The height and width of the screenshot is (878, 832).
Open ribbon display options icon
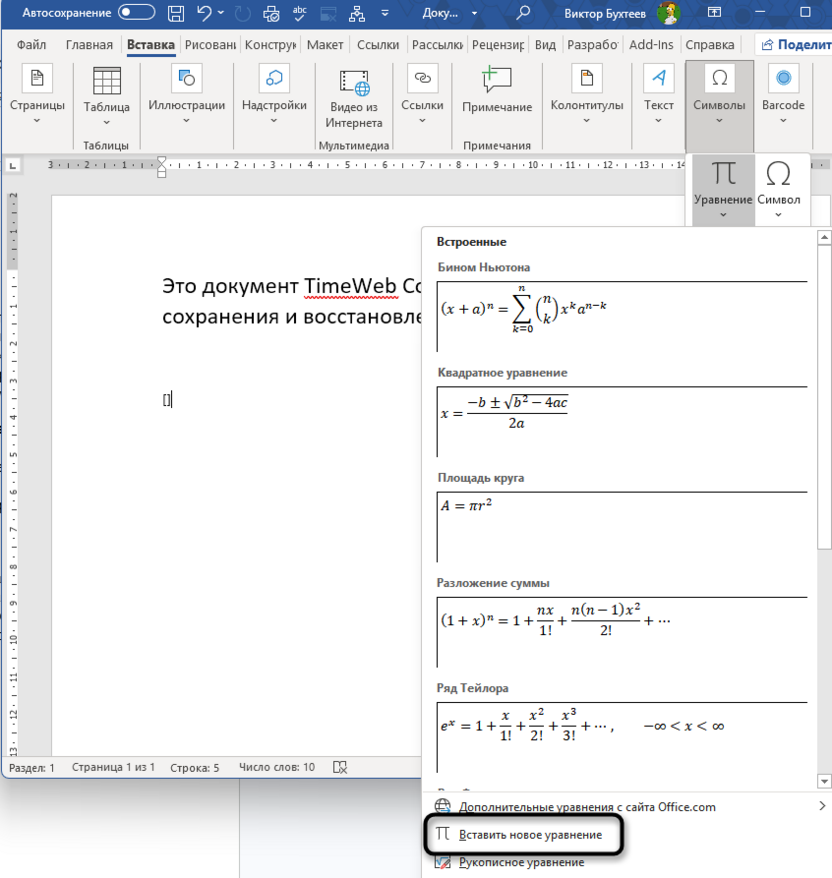click(714, 12)
